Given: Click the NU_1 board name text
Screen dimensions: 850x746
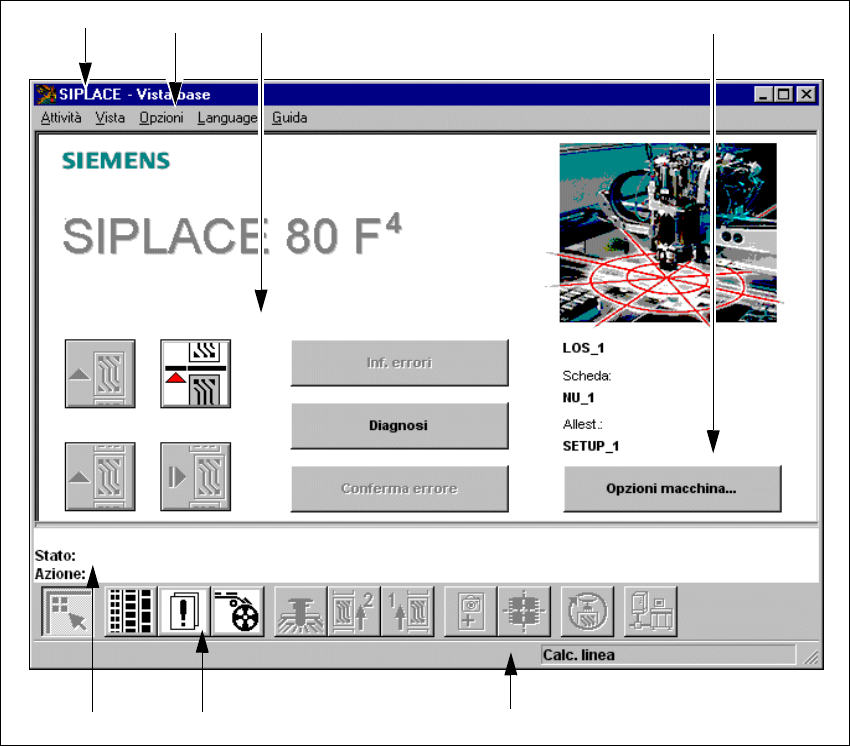Looking at the screenshot, I should (x=578, y=398).
